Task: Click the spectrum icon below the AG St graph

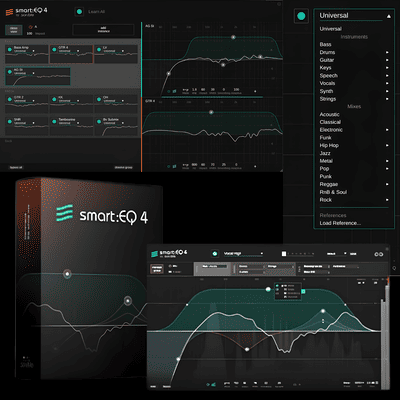Action: (x=174, y=91)
